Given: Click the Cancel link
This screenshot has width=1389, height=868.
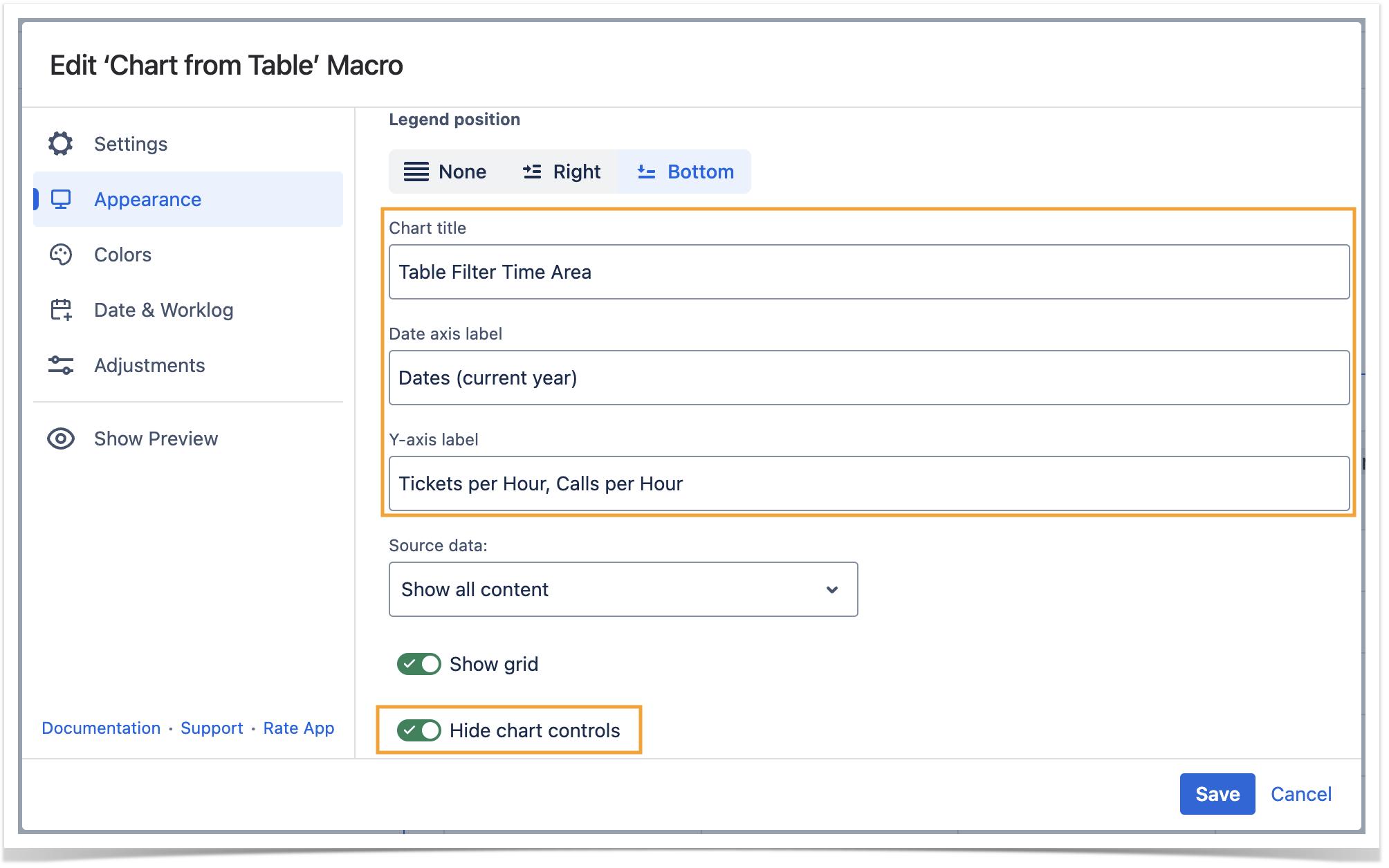Looking at the screenshot, I should [1300, 794].
